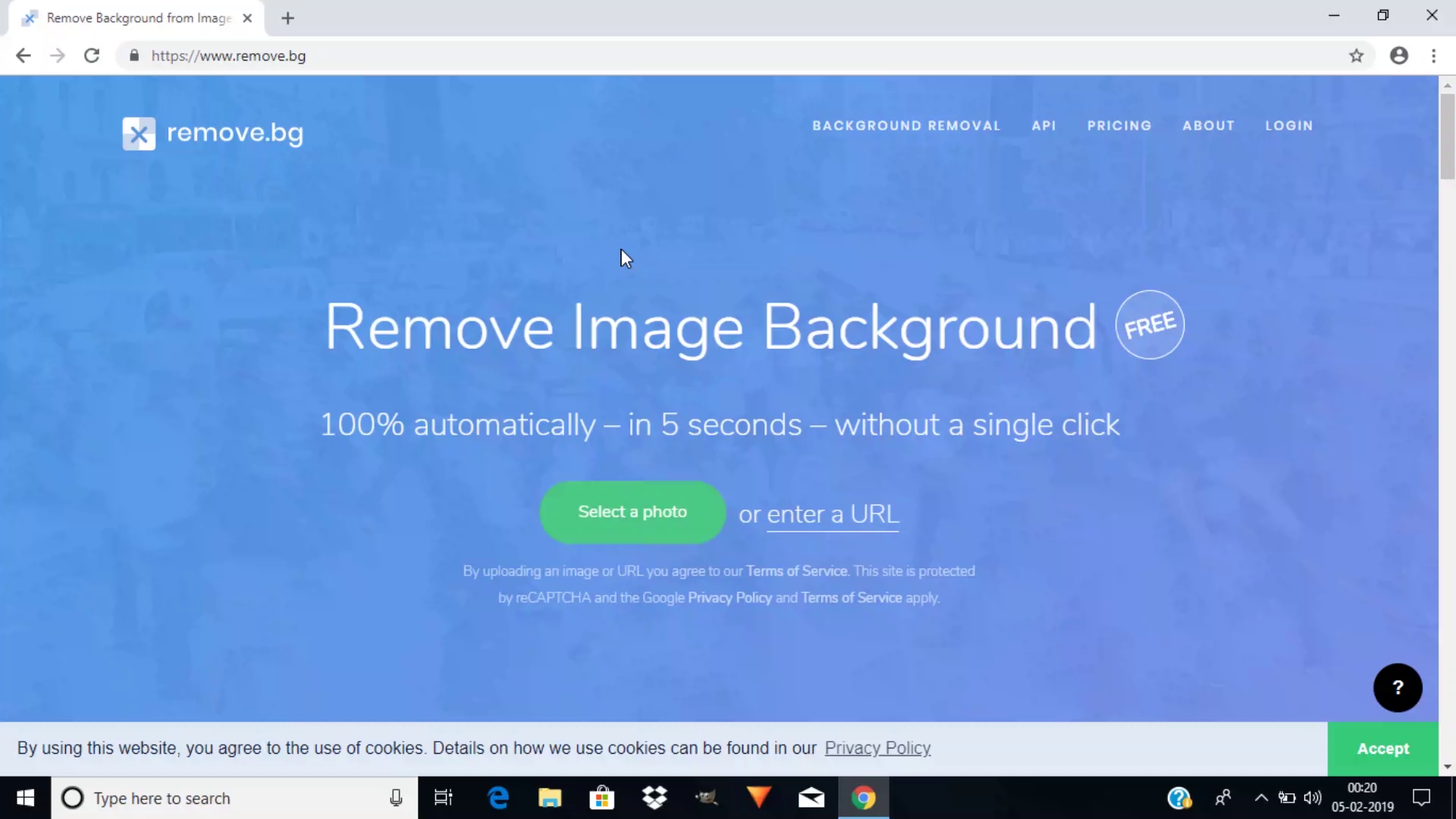Image resolution: width=1456 pixels, height=819 pixels.
Task: Click the help question mark icon
Action: (x=1398, y=687)
